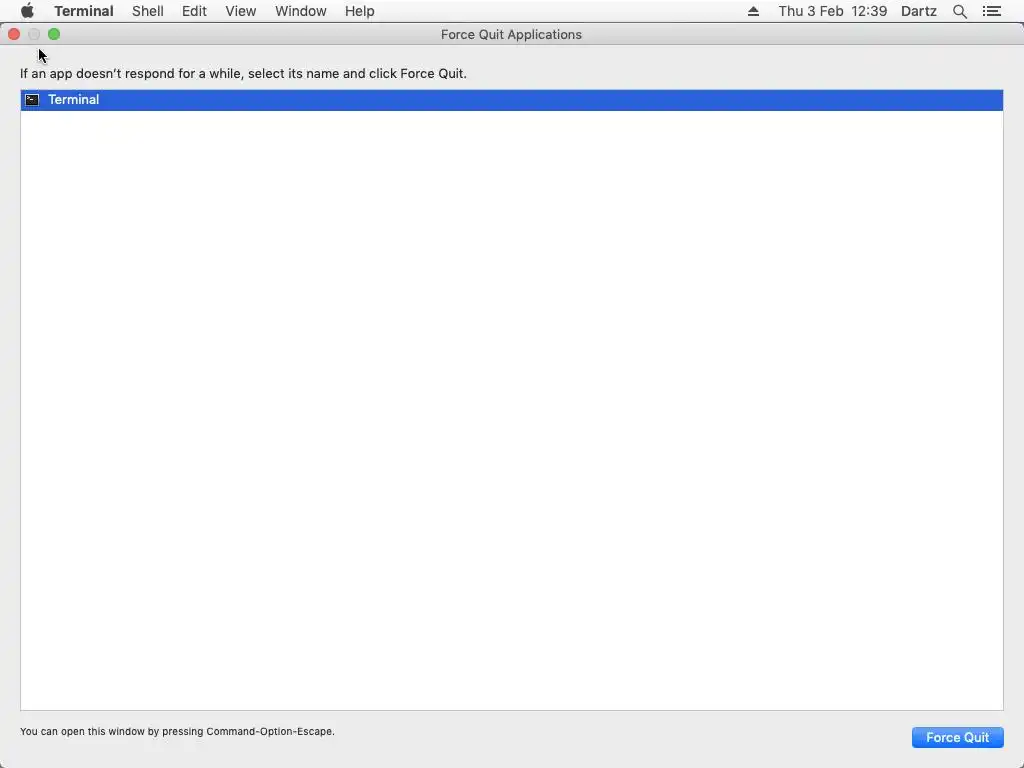Click the date and time clock
Viewport: 1024px width, 768px height.
tap(832, 11)
